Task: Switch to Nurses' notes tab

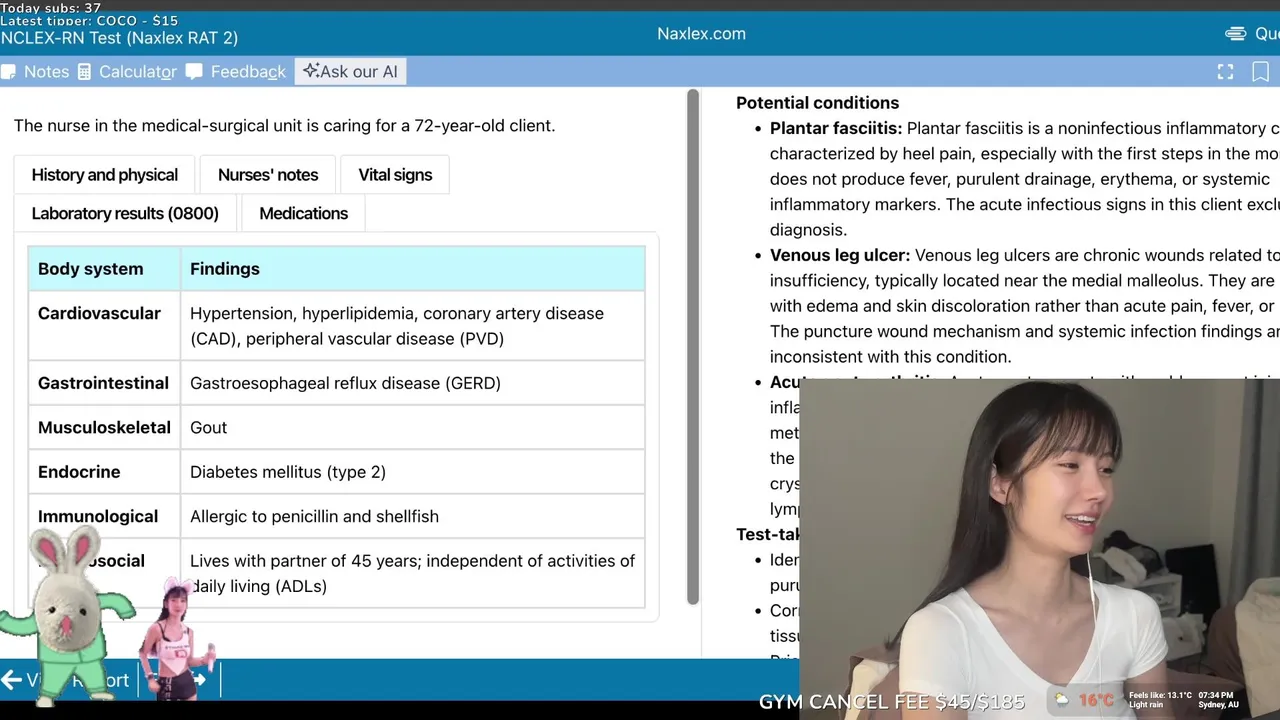Action: click(x=268, y=175)
